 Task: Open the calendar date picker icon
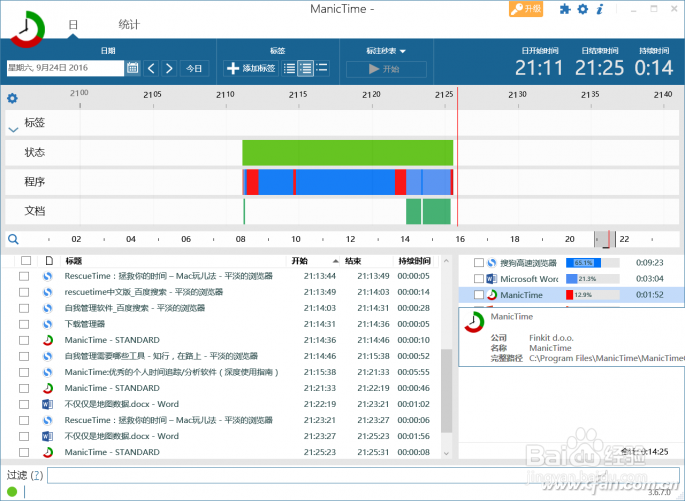(x=133, y=68)
